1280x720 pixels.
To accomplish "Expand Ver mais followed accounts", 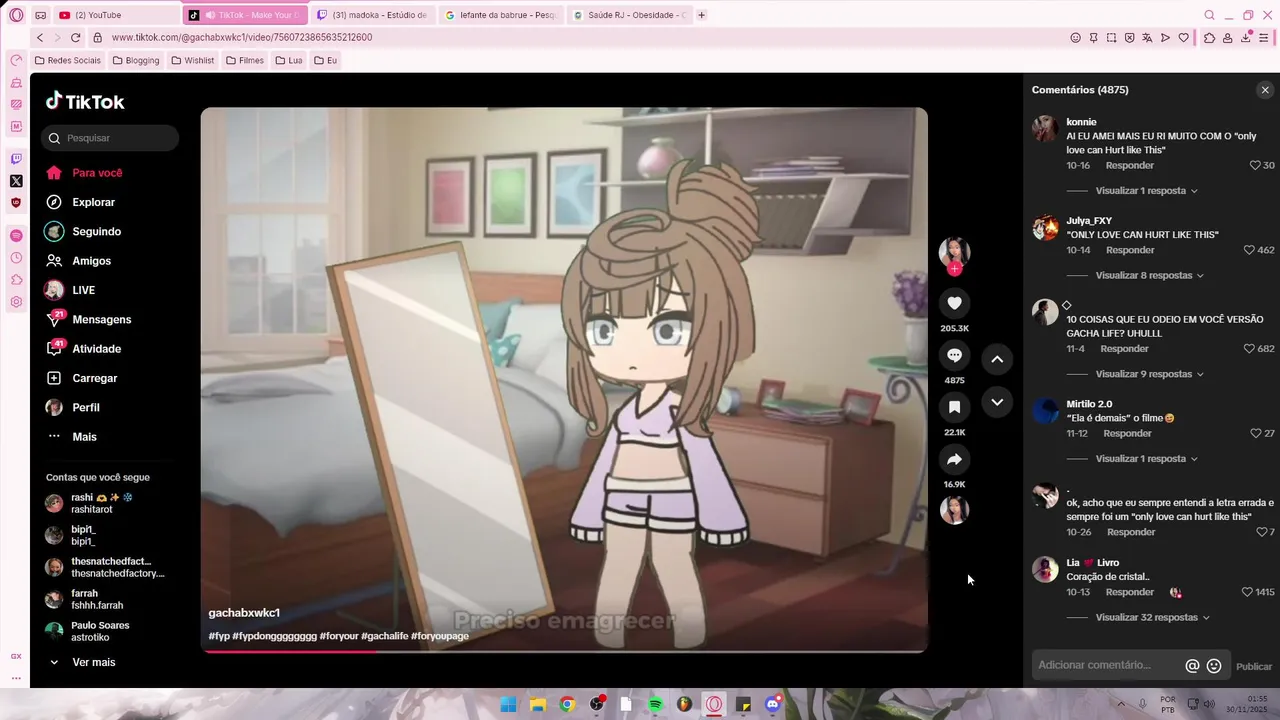I will [x=82, y=662].
